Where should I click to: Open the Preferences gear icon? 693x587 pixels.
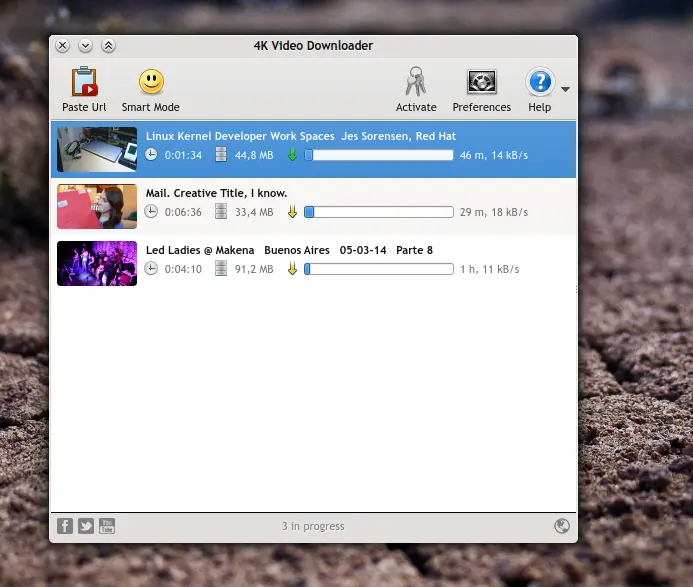481,82
